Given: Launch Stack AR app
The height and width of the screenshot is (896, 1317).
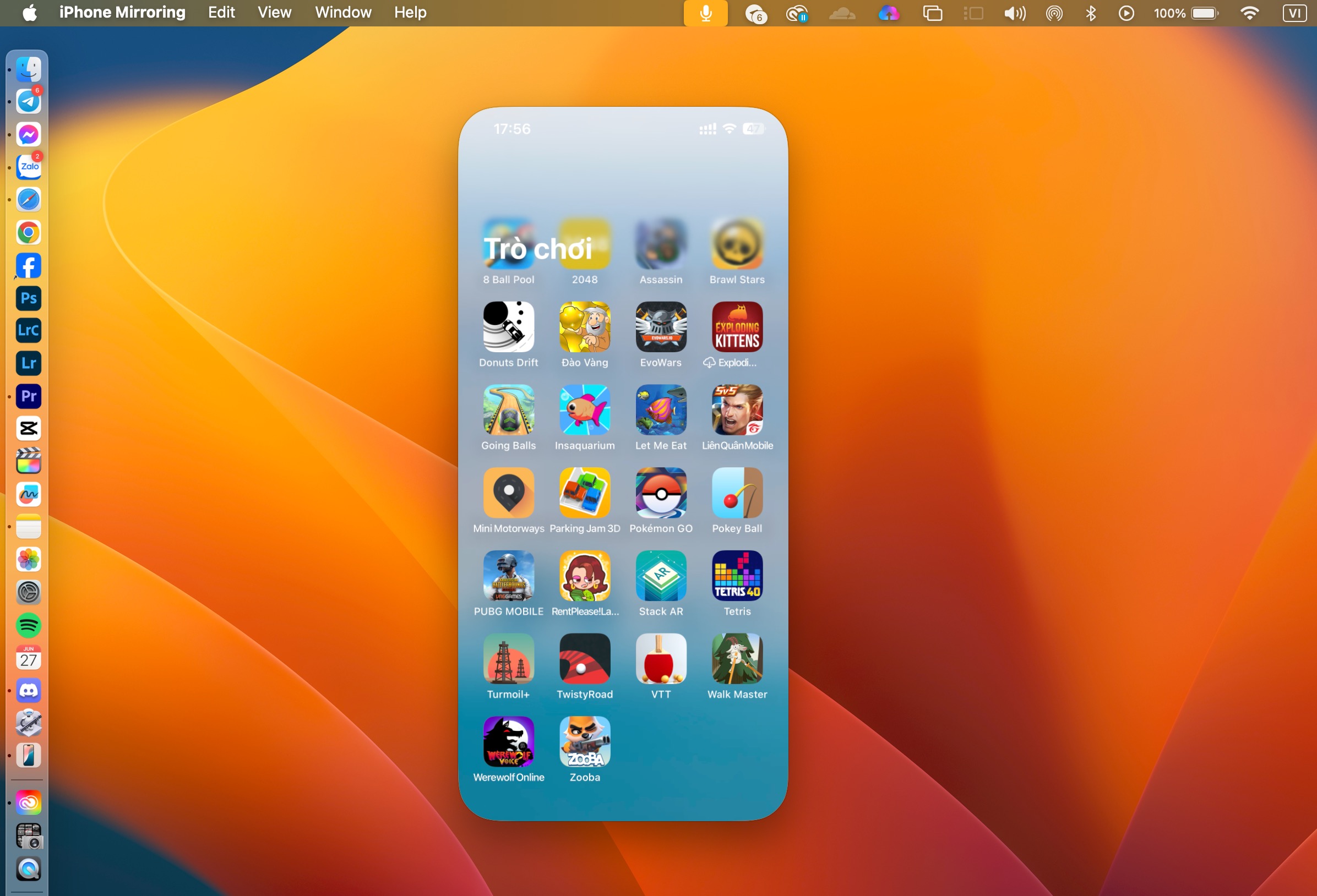Looking at the screenshot, I should [x=661, y=576].
